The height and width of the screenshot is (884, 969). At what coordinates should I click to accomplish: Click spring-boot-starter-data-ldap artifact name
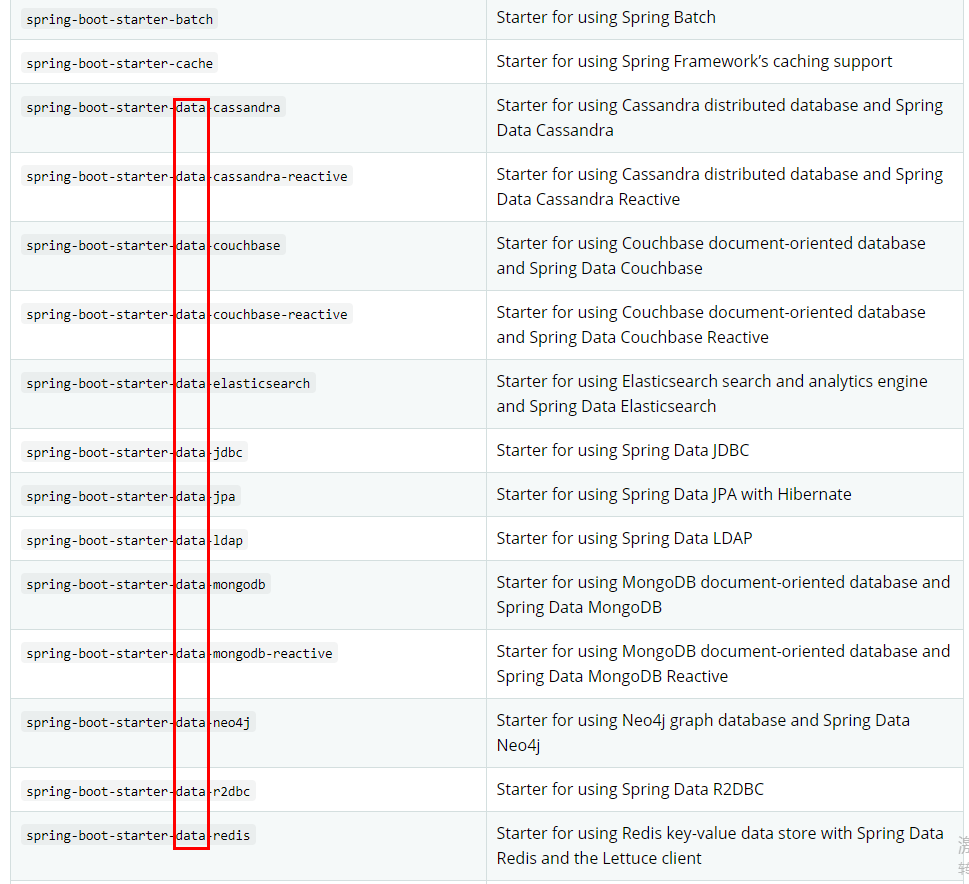tap(134, 541)
